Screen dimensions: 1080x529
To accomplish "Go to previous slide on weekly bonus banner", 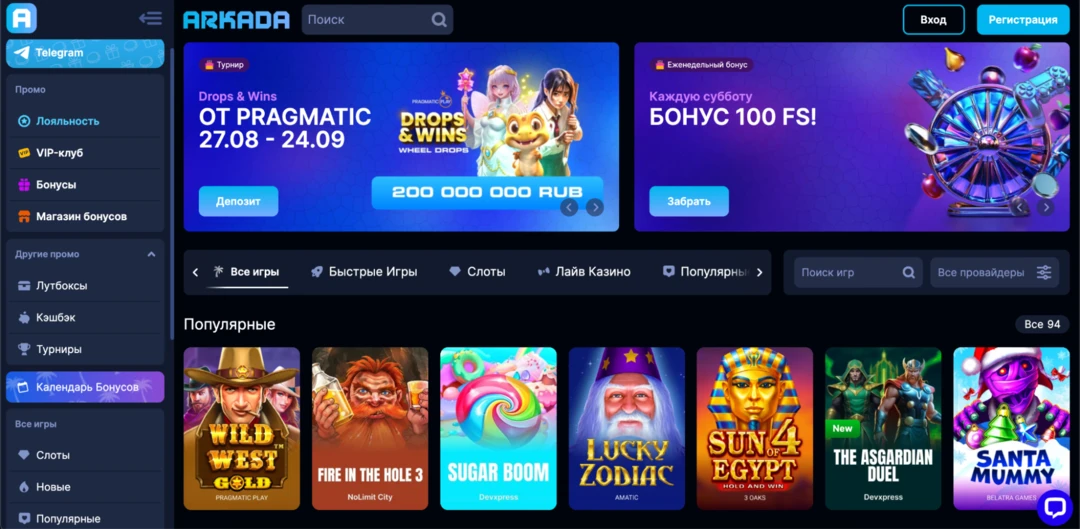I will pyautogui.click(x=1020, y=207).
